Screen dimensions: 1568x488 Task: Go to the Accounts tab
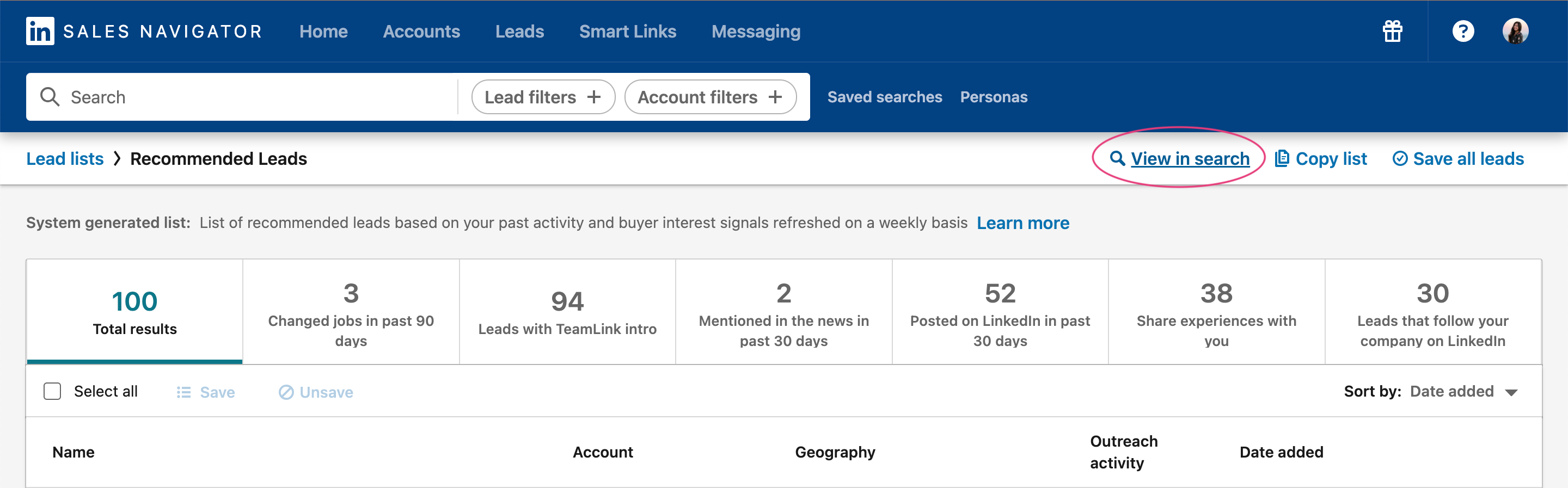click(421, 32)
